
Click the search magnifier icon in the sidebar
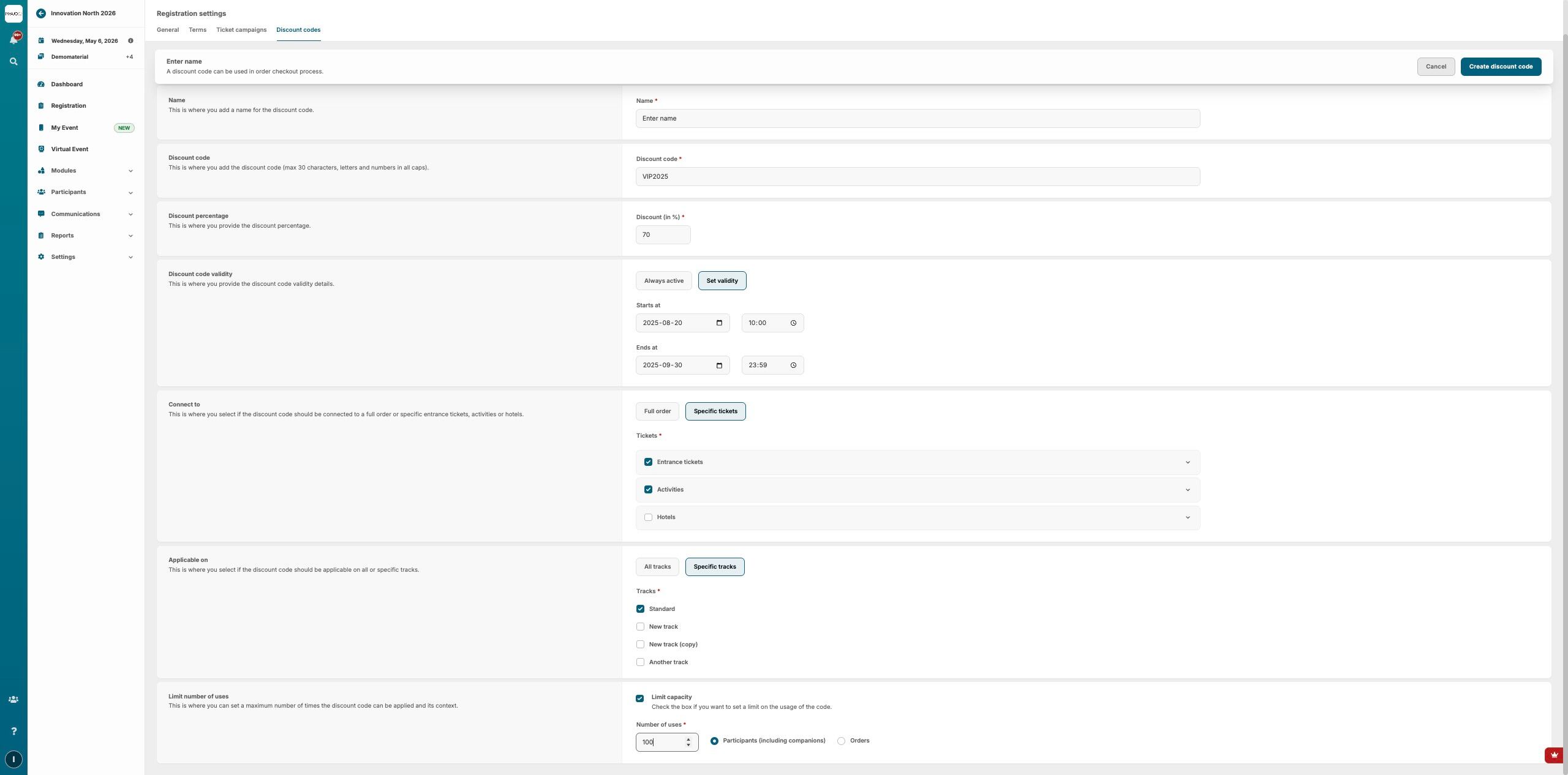pyautogui.click(x=13, y=61)
